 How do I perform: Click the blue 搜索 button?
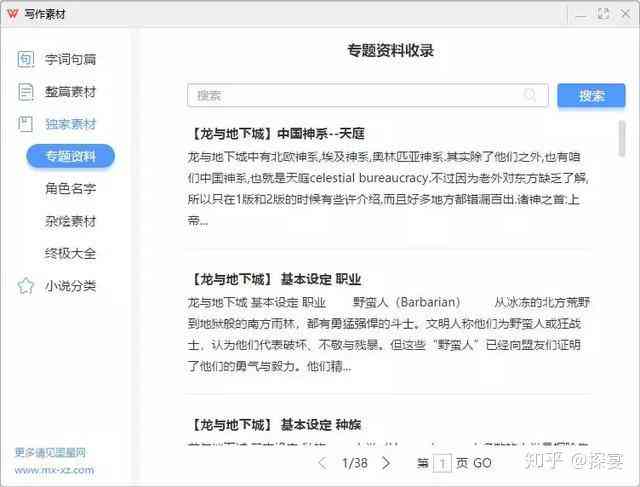tap(591, 96)
